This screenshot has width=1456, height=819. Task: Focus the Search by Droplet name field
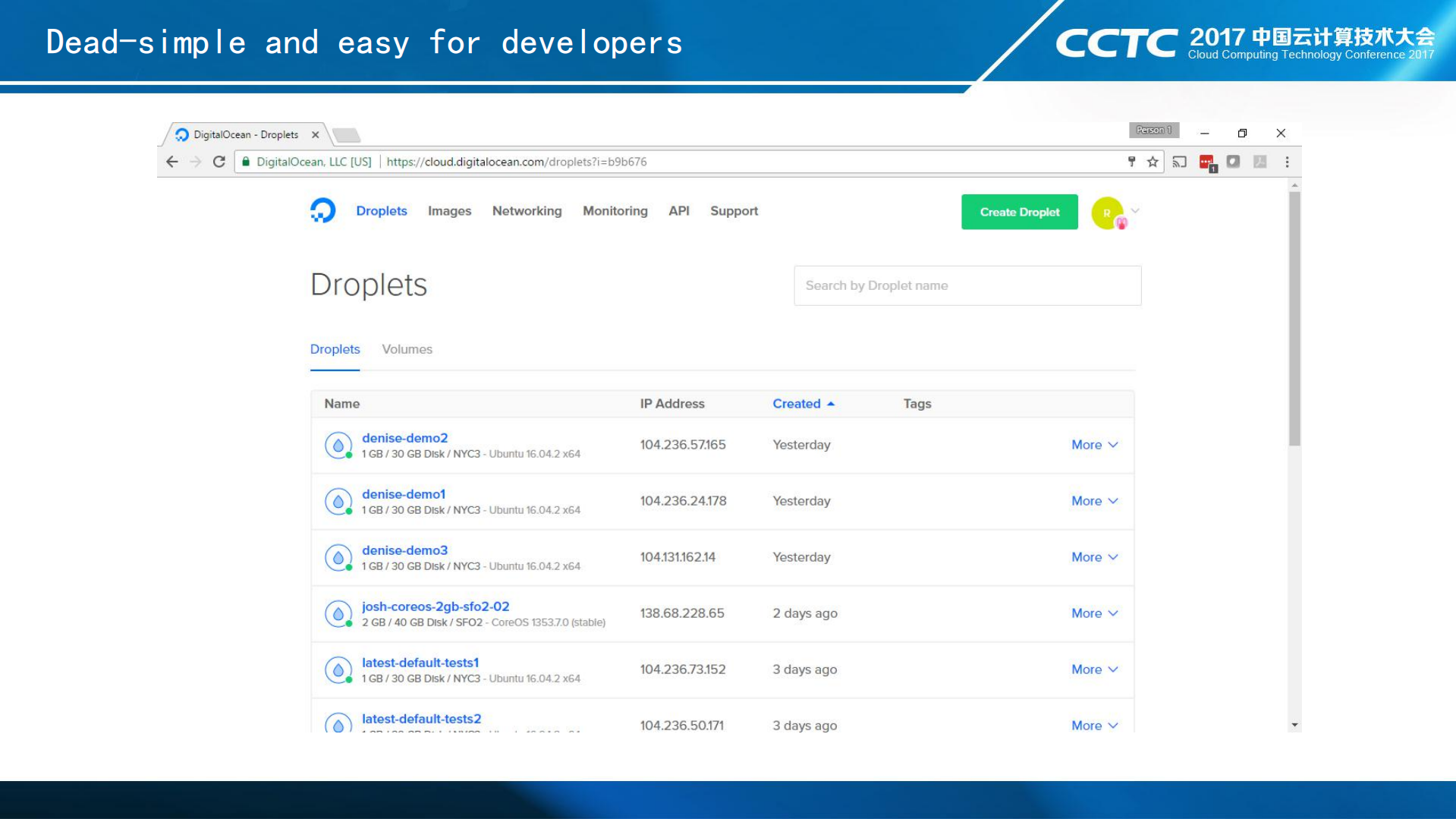[967, 285]
